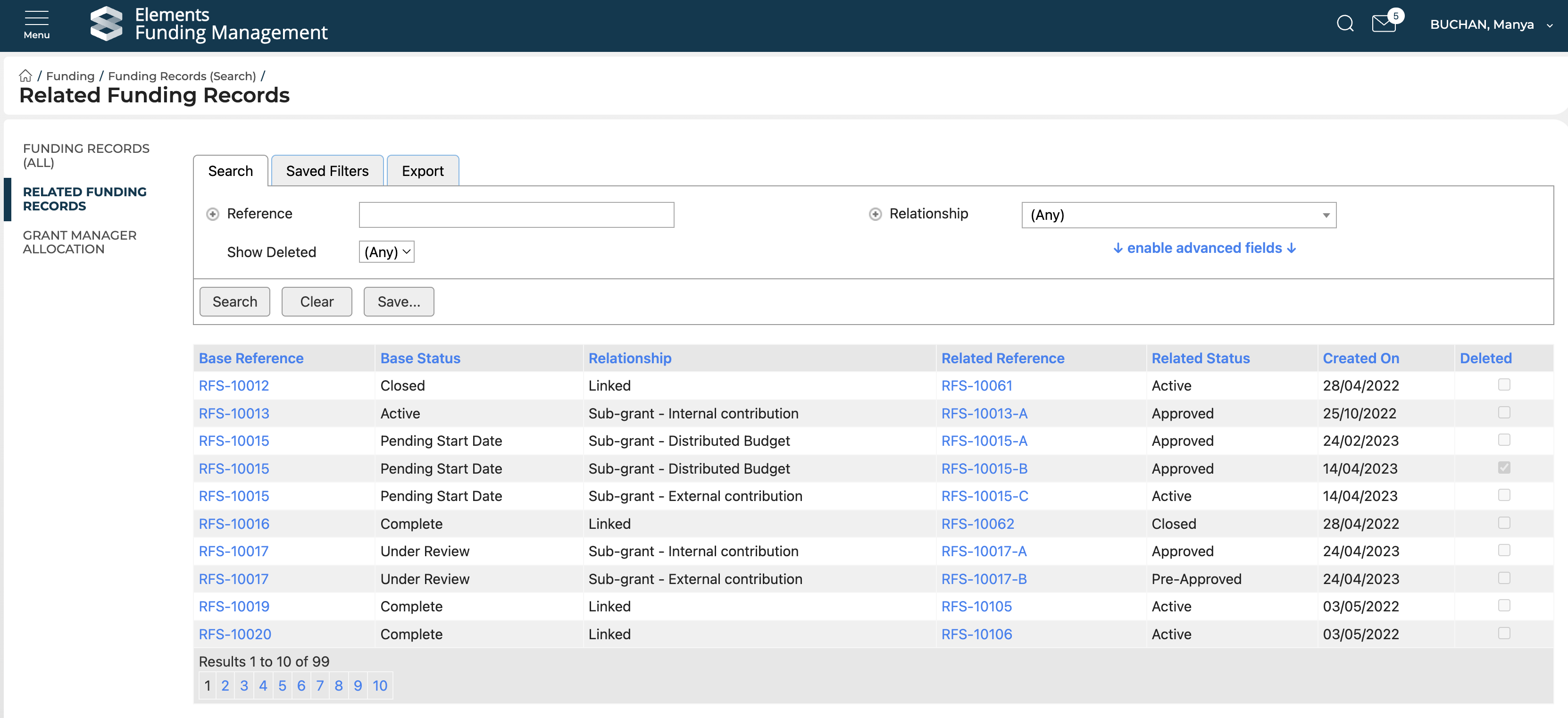The height and width of the screenshot is (718, 1568).
Task: Click into the Reference text field
Action: 516,215
